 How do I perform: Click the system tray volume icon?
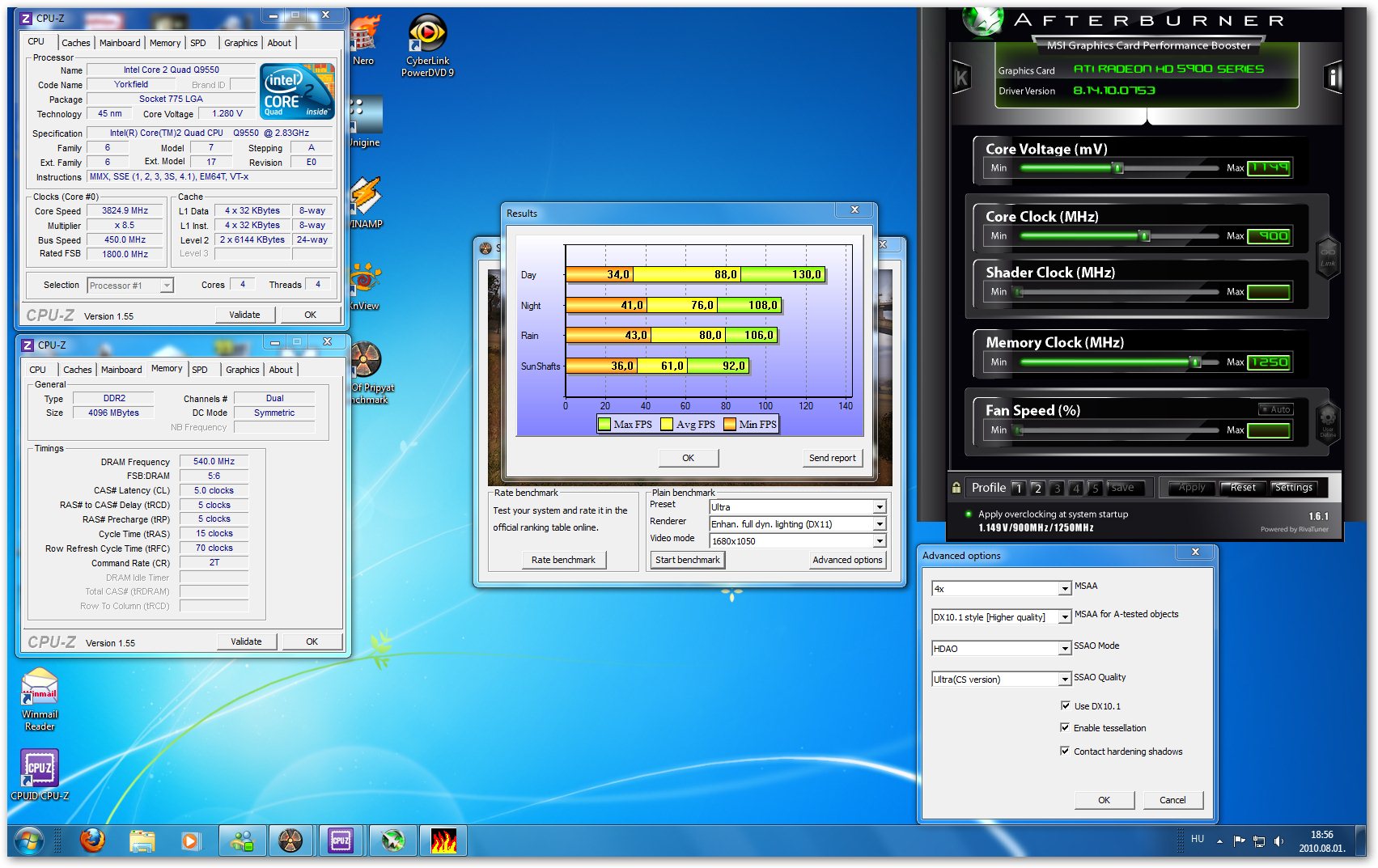tap(1278, 841)
